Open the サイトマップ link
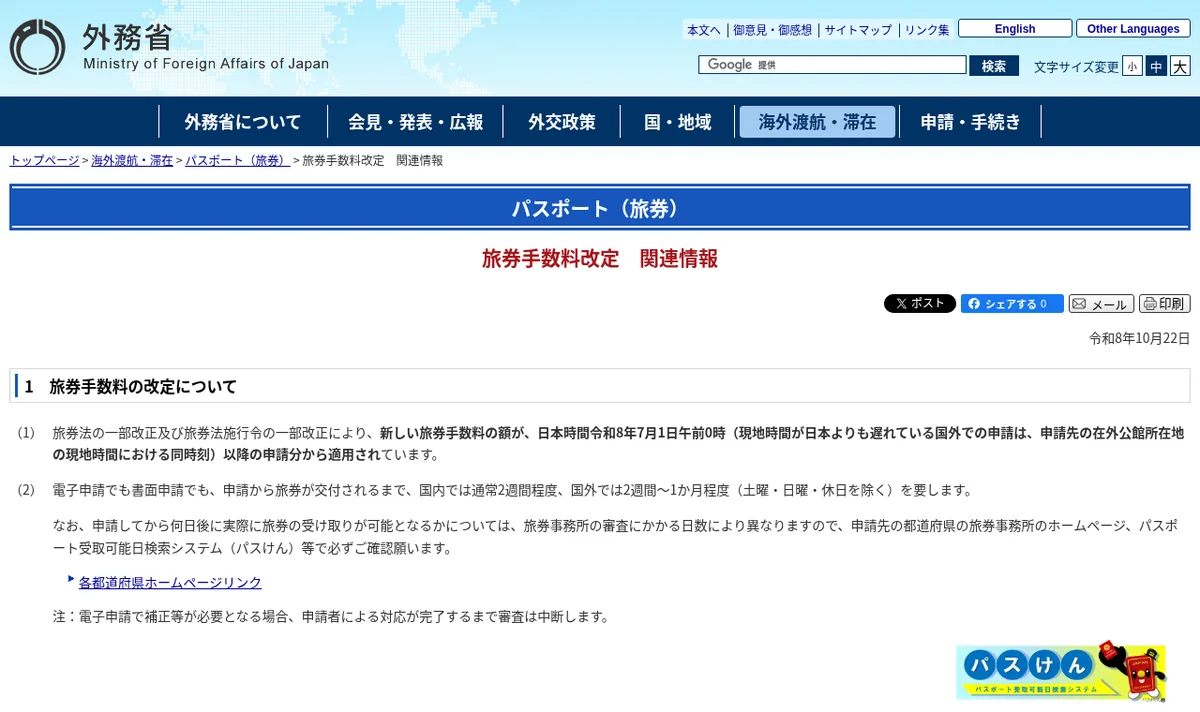1200x712 pixels. (x=858, y=30)
